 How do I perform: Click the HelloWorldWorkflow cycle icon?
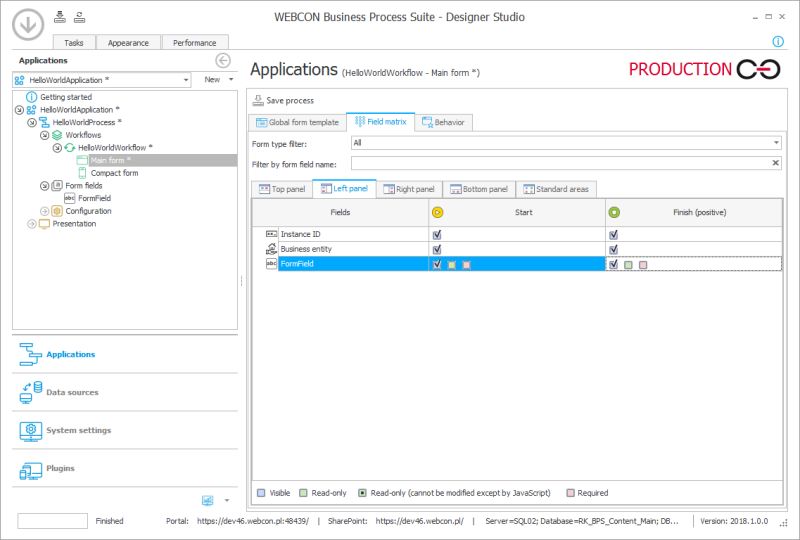point(70,148)
